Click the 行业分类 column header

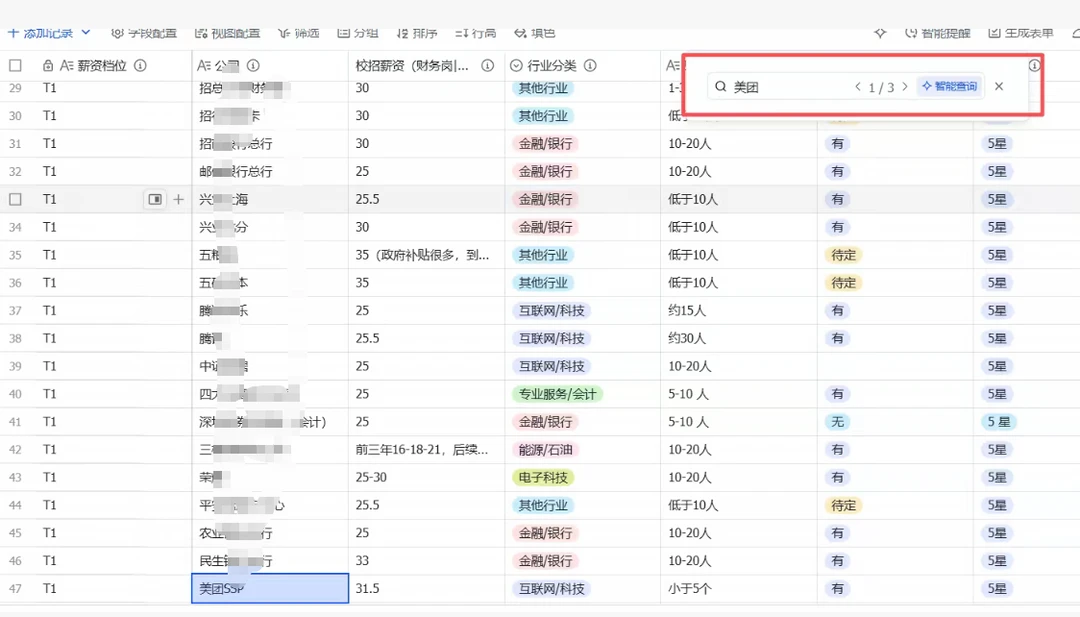point(582,65)
